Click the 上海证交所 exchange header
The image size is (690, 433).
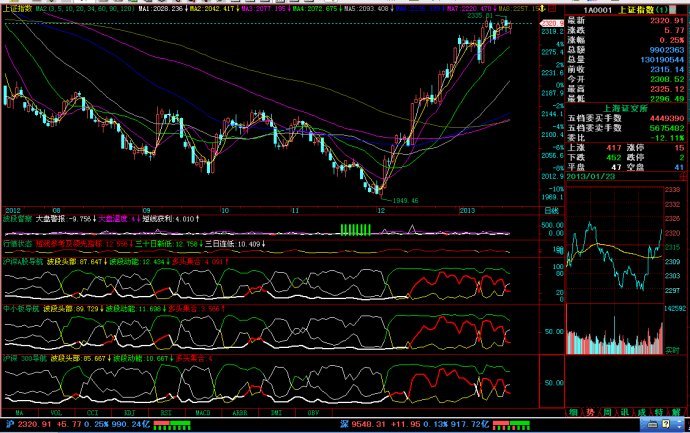coord(624,106)
